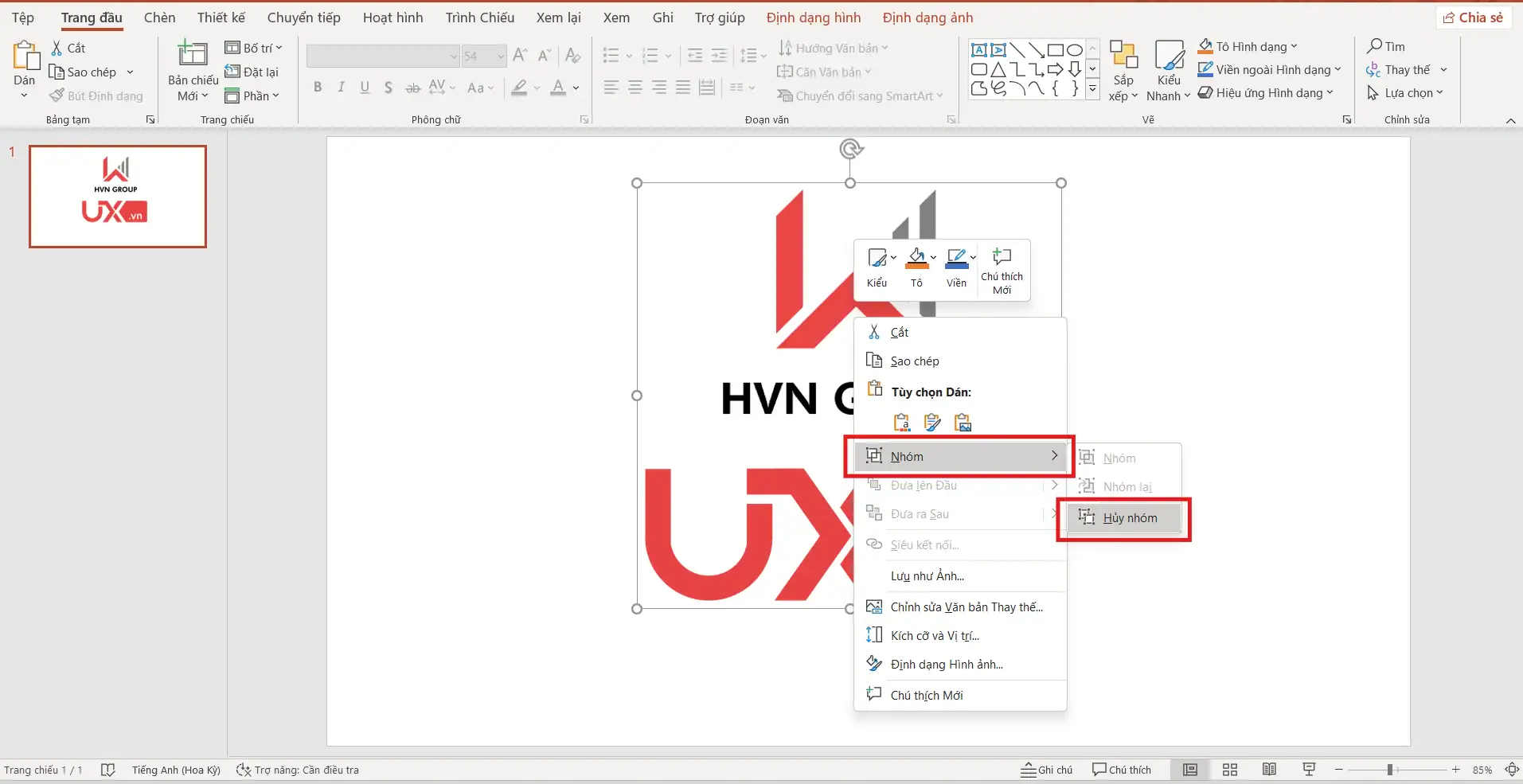
Task: Toggle the Ghi chú notes pane
Action: tap(1047, 770)
